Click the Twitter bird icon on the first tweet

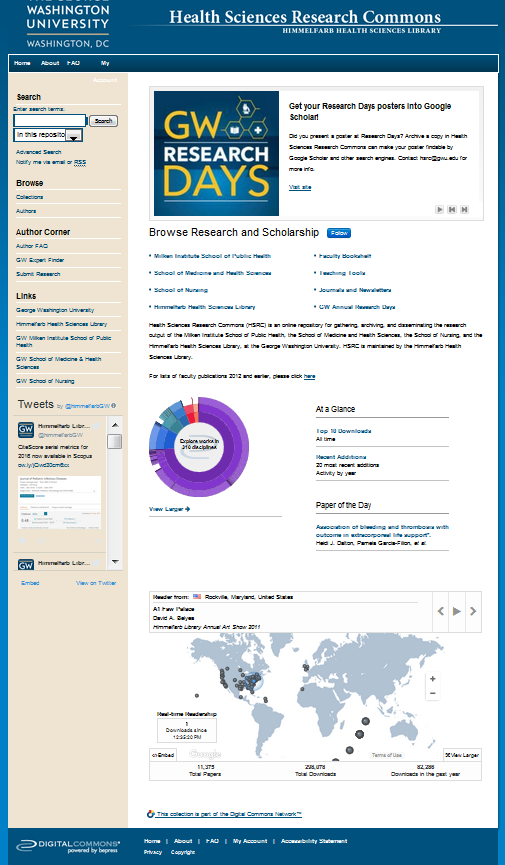click(97, 426)
